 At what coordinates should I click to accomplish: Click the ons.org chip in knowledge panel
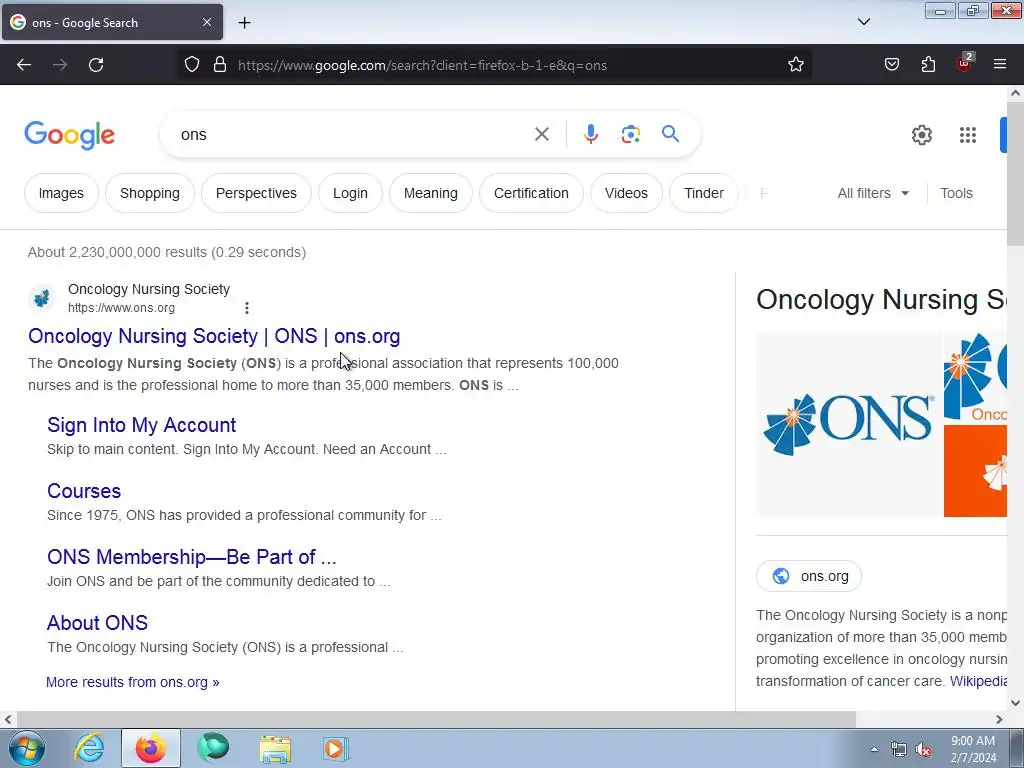809,576
